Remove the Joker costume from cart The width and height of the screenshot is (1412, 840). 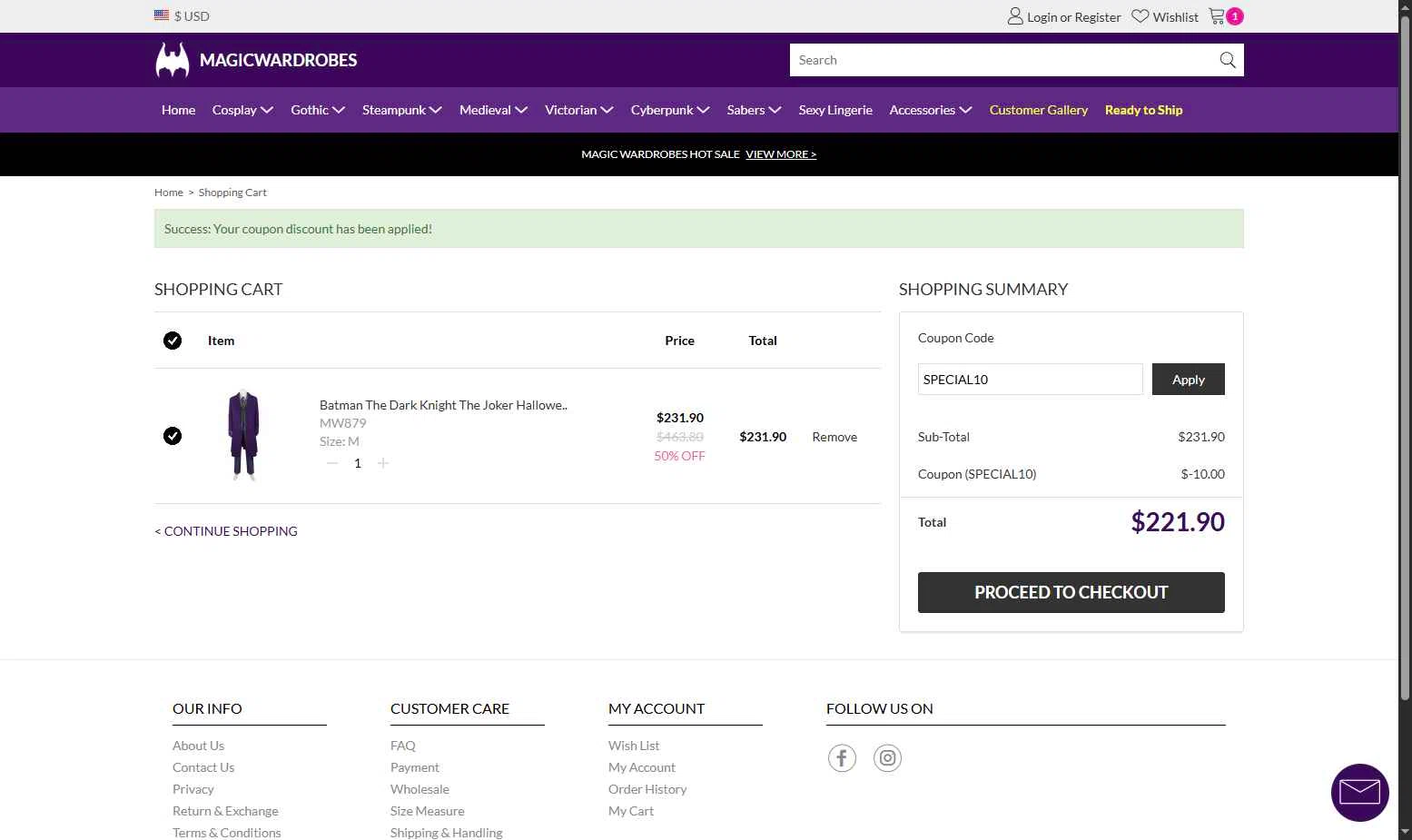(x=834, y=437)
